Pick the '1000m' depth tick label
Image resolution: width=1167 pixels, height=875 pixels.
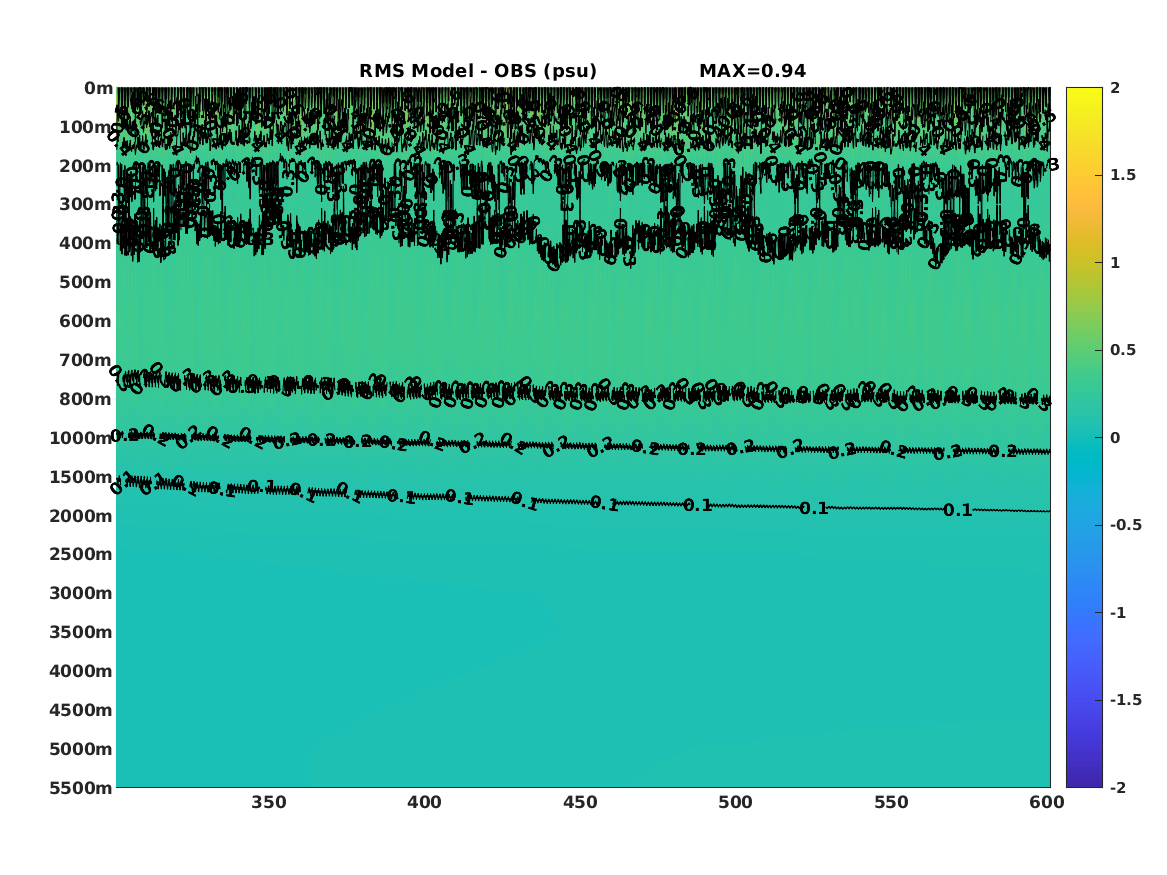click(x=80, y=438)
